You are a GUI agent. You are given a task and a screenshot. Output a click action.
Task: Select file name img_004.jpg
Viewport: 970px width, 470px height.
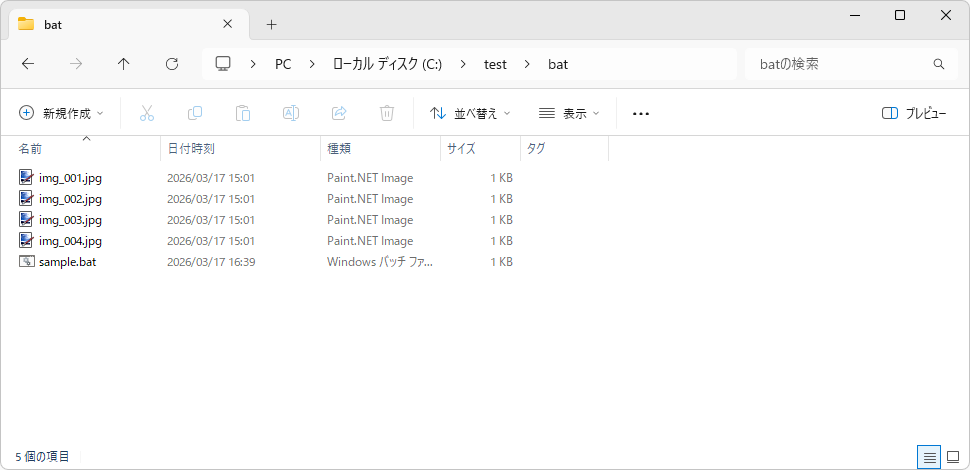(x=71, y=241)
